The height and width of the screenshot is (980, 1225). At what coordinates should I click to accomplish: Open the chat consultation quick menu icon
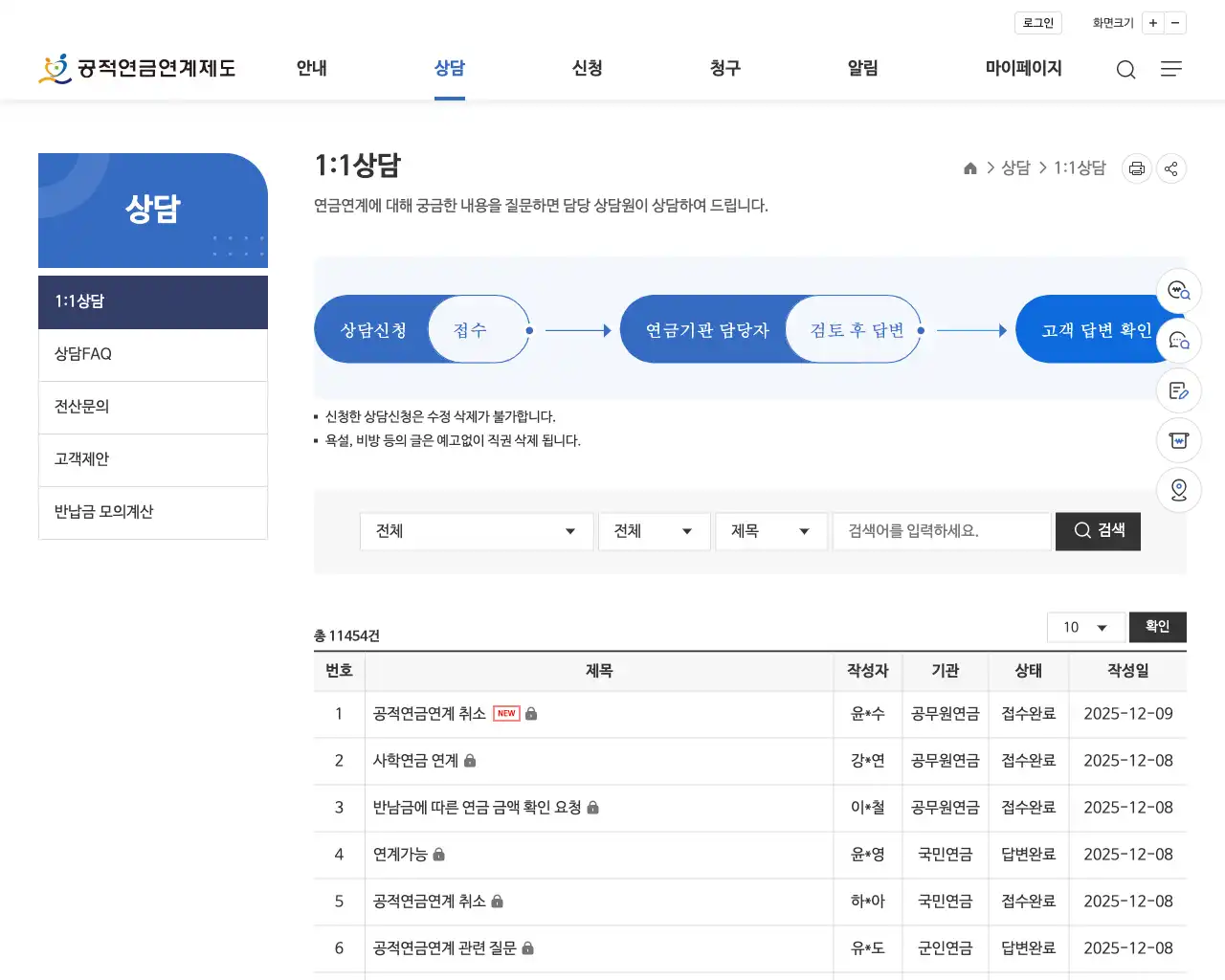[1178, 341]
